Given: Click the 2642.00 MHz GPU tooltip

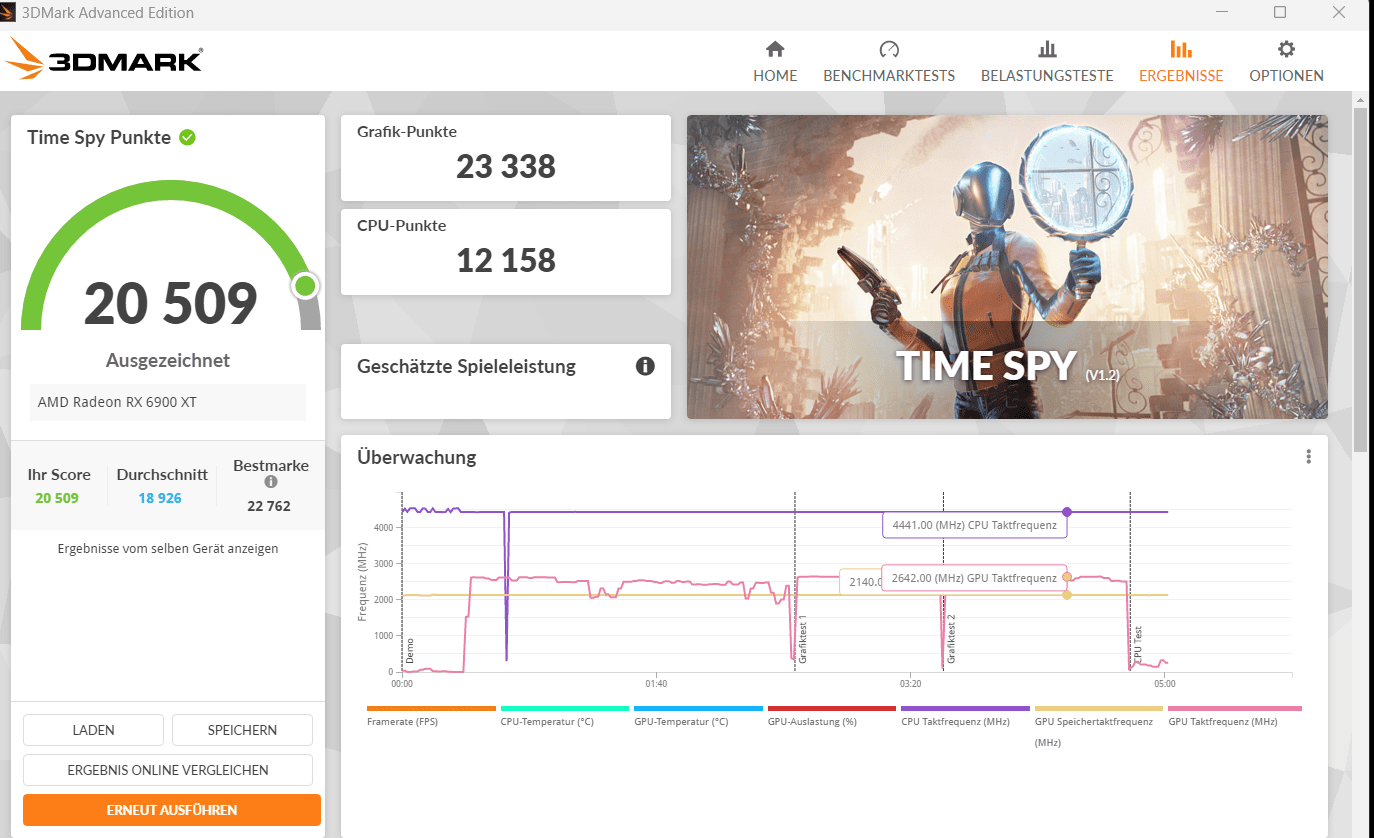Looking at the screenshot, I should point(974,578).
